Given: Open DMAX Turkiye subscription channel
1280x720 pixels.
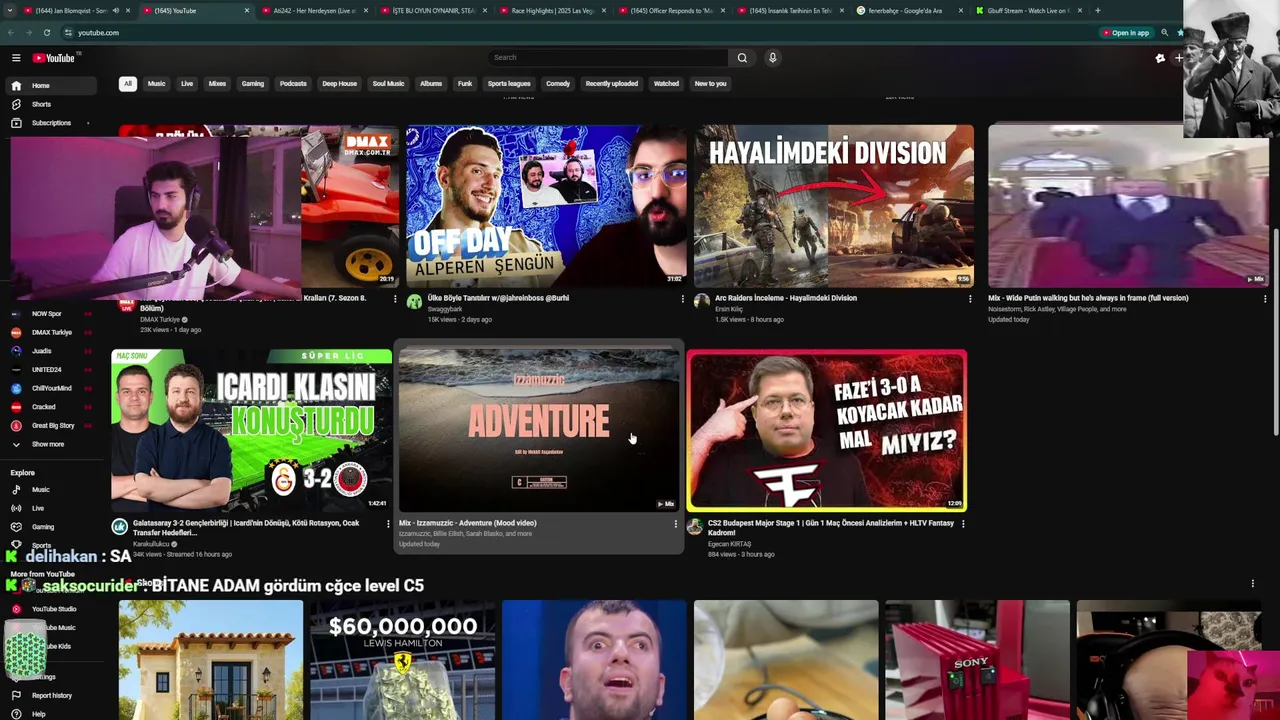Looking at the screenshot, I should click(52, 332).
